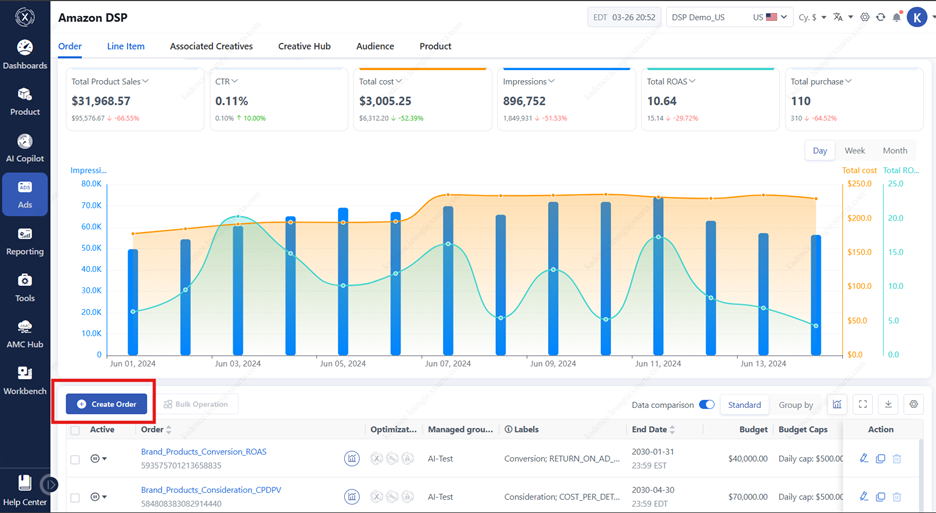Screen dimensions: 936x513
Task: Tick the select-all checkbox in table header
Action: coord(75,430)
